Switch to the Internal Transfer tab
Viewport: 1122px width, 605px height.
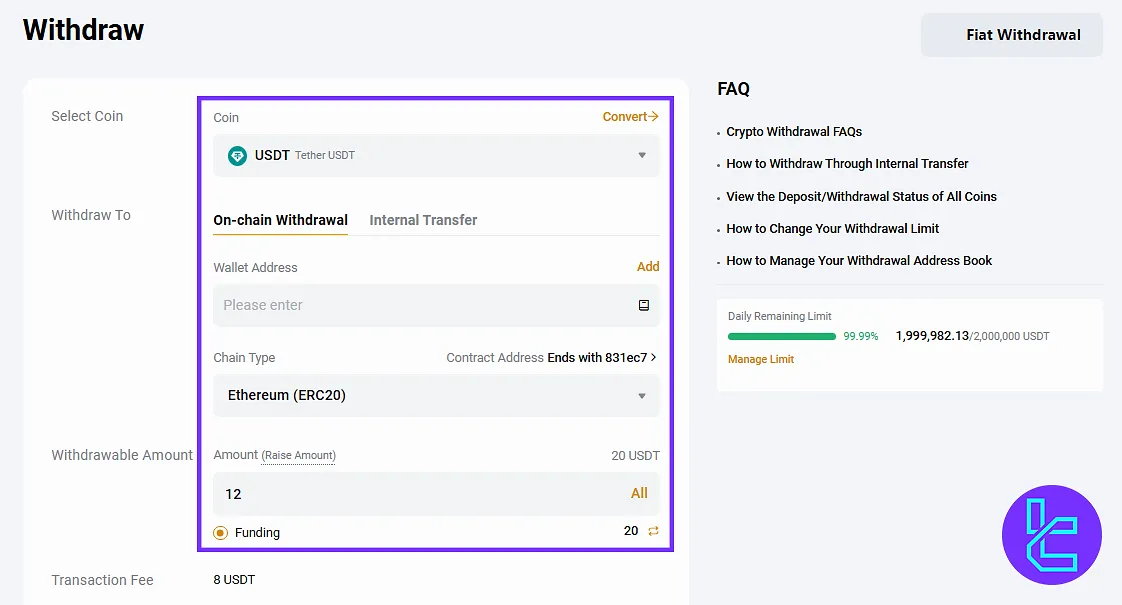point(423,221)
